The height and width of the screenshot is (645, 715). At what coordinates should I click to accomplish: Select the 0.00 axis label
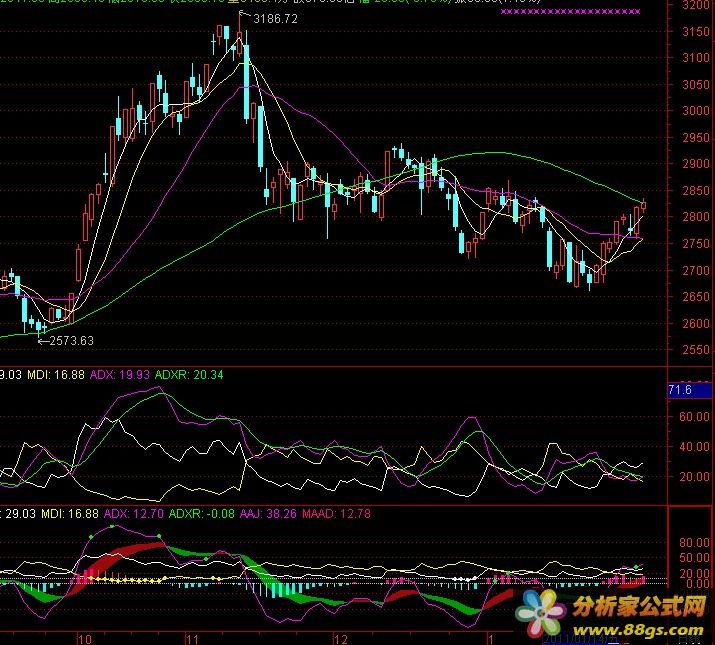[x=698, y=583]
